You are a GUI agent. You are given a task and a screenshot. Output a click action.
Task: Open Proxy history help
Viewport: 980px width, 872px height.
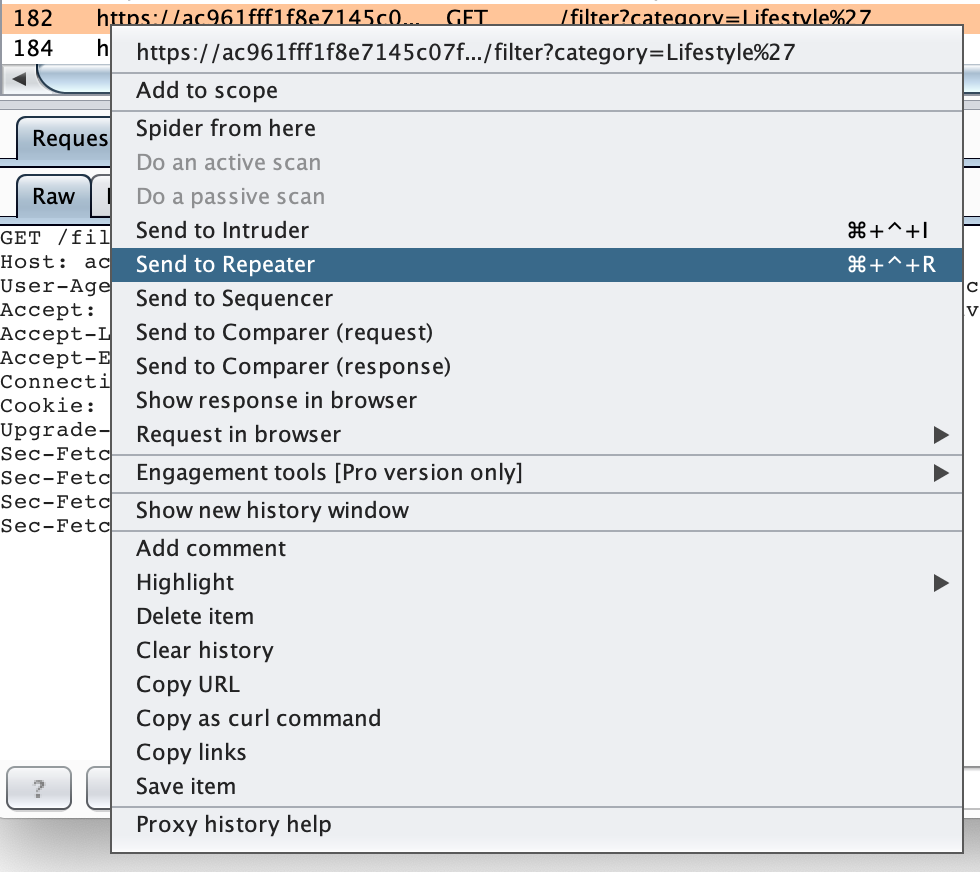coord(536,824)
